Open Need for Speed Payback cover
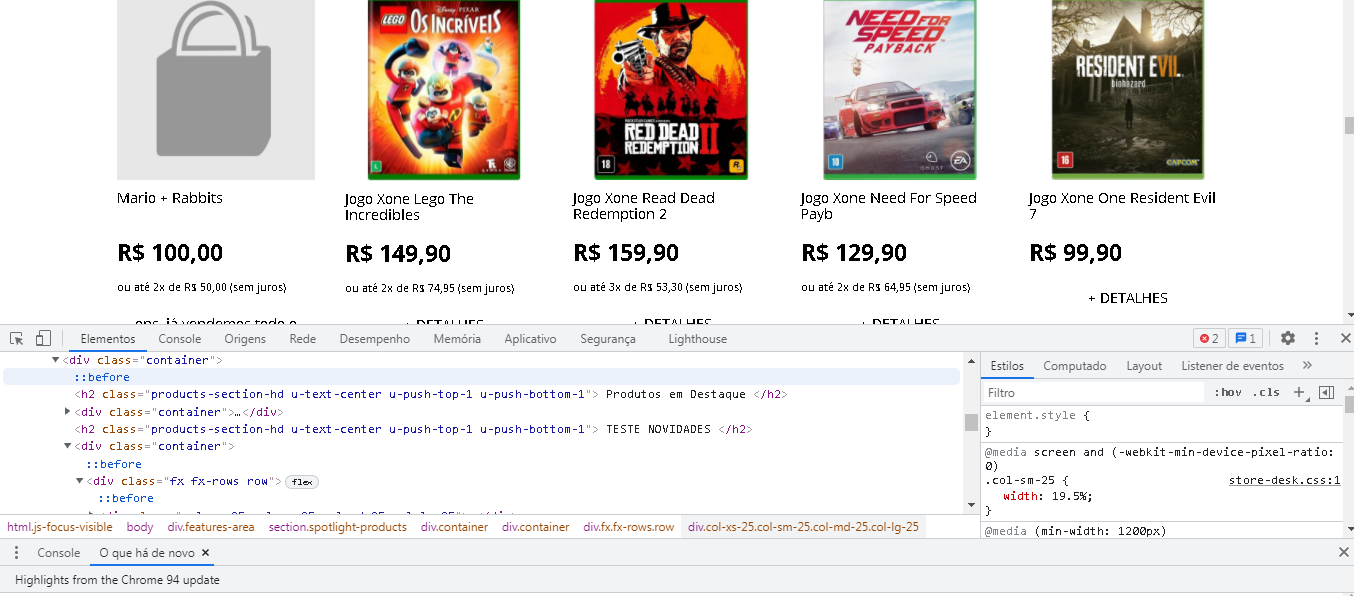Viewport: 1354px width, 596px height. point(899,90)
